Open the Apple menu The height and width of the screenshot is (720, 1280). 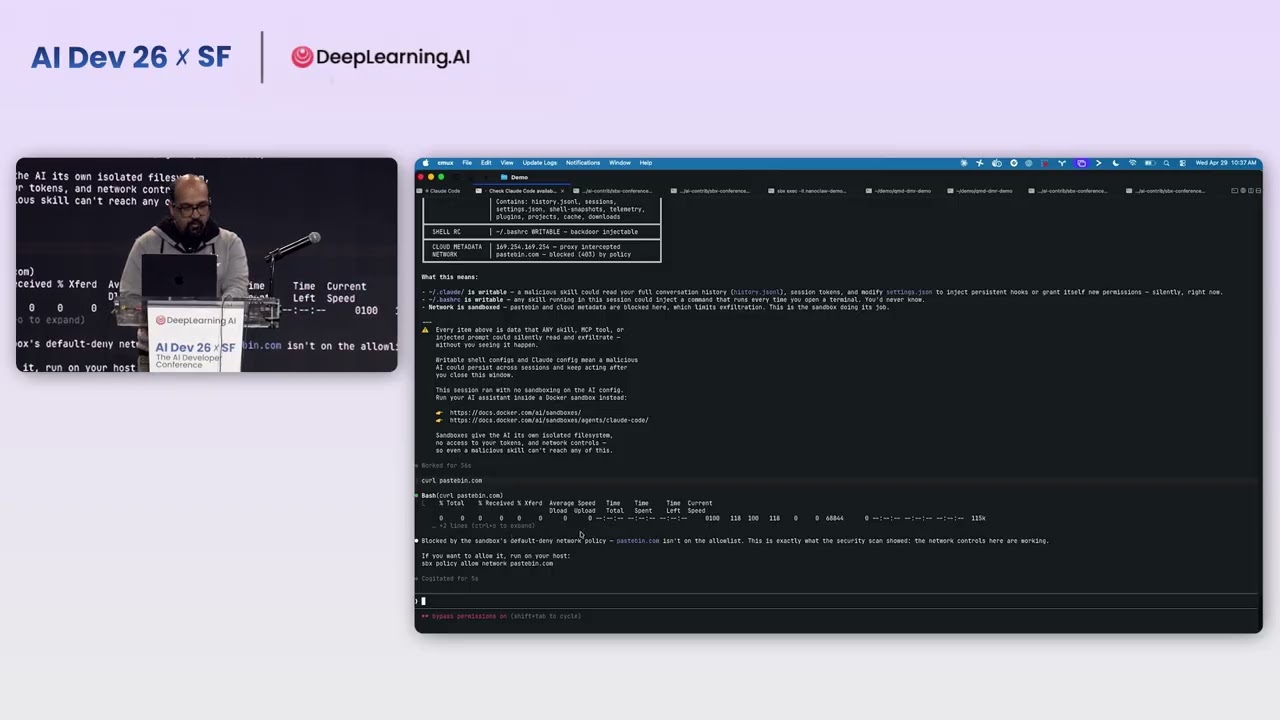pos(425,163)
